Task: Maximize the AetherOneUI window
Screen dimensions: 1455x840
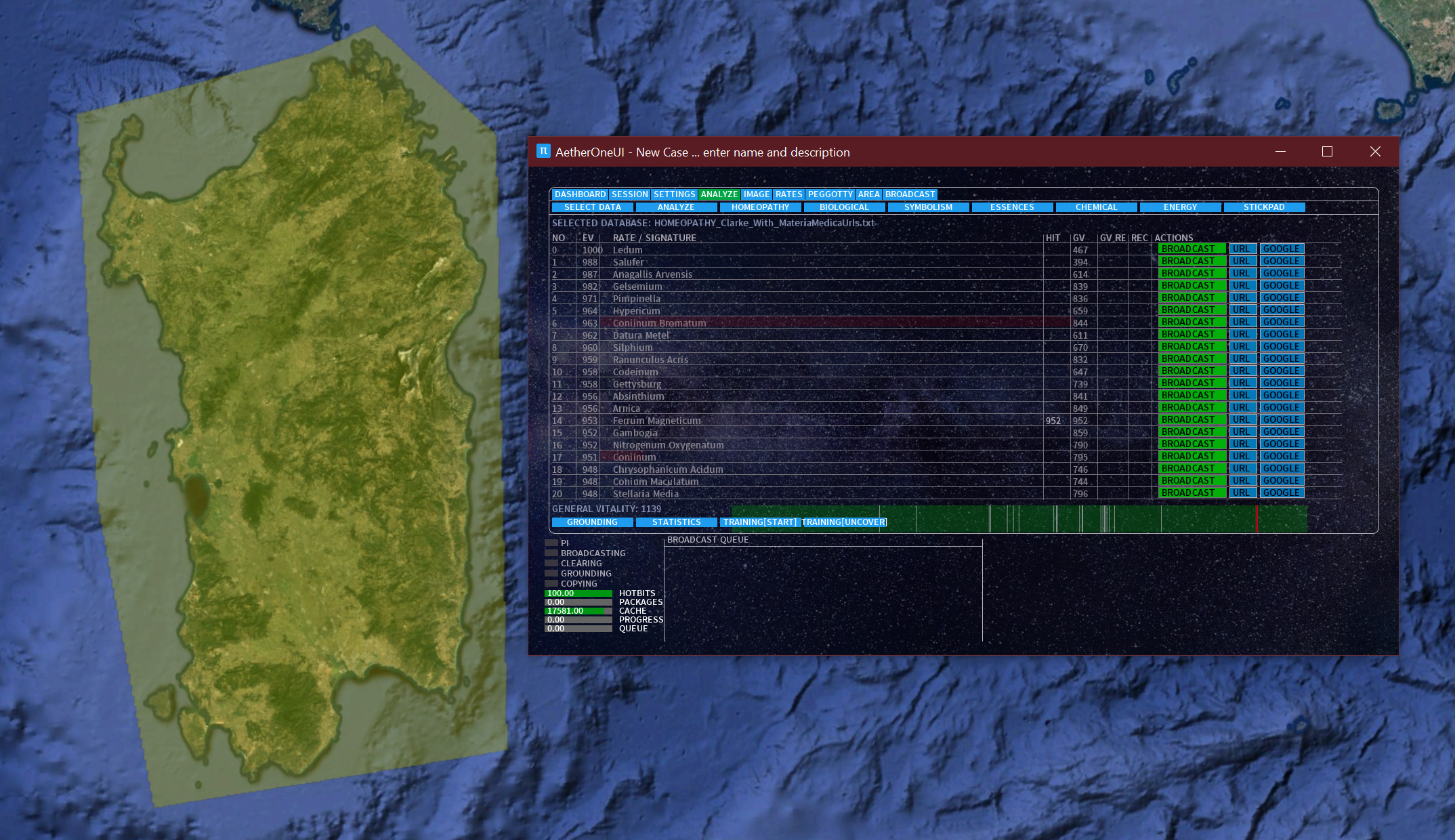Action: coord(1327,152)
